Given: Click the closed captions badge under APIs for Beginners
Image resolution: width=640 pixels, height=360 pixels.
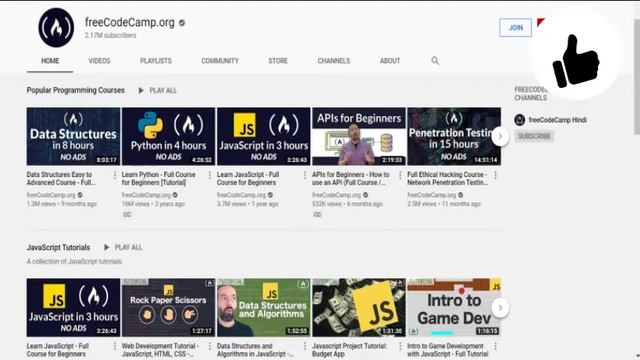Looking at the screenshot, I should pyautogui.click(x=318, y=214).
